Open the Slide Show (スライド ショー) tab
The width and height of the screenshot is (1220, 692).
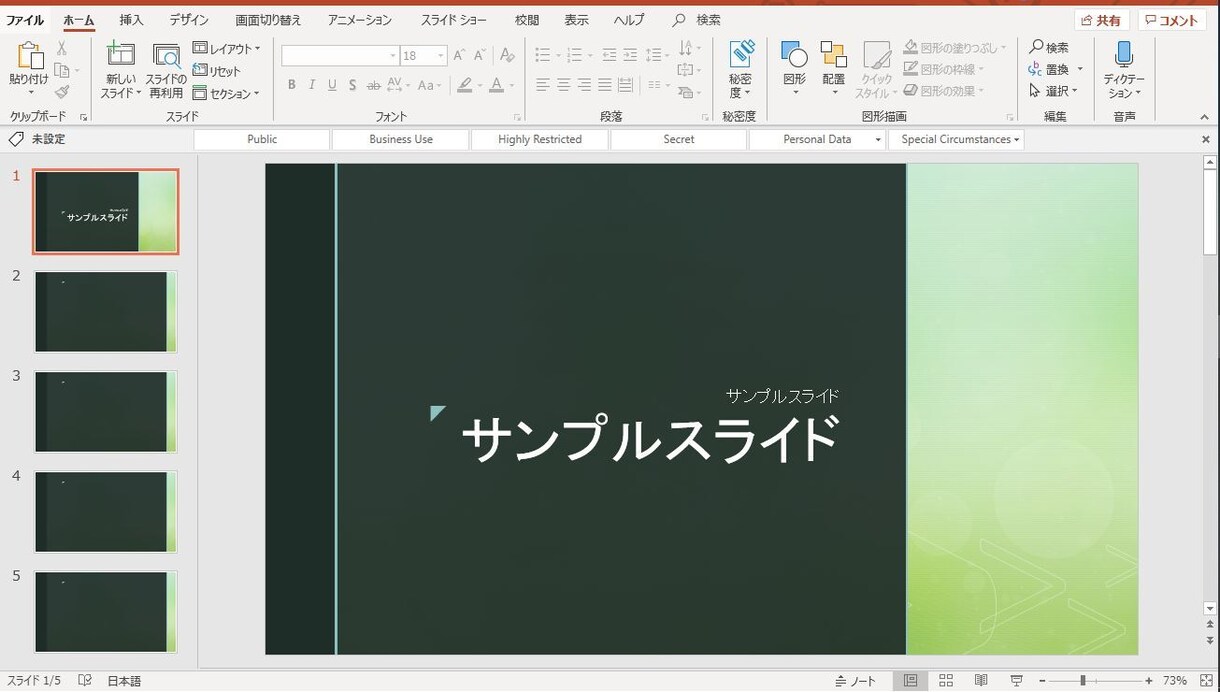[454, 20]
